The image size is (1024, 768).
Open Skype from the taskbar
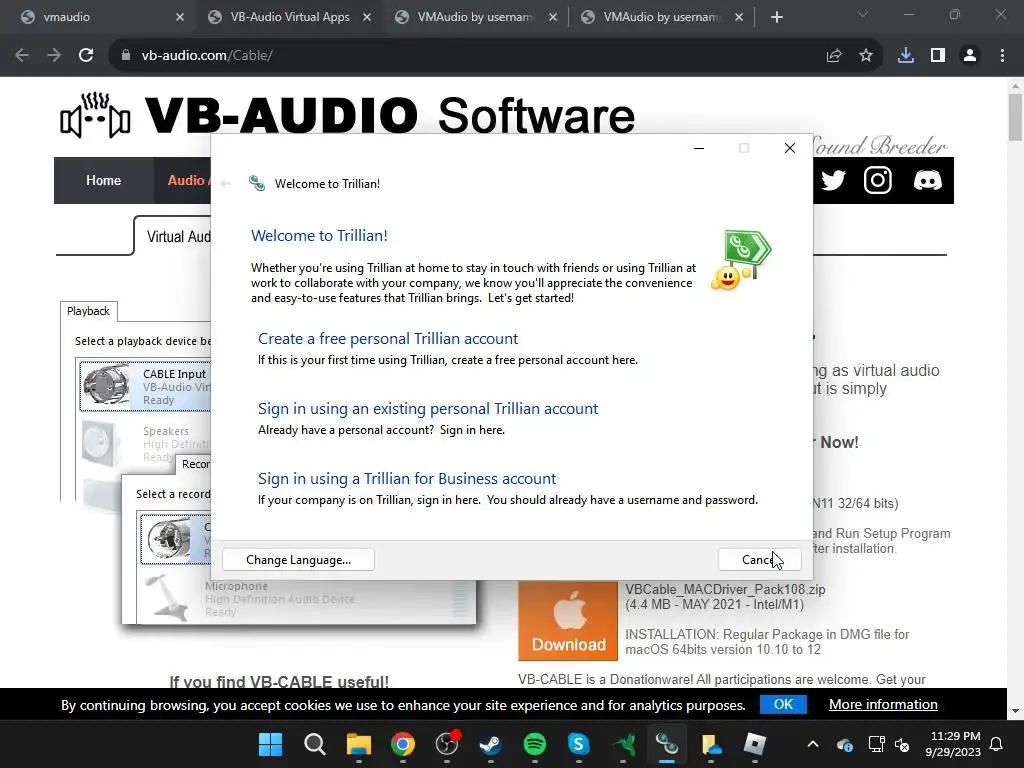(x=579, y=744)
